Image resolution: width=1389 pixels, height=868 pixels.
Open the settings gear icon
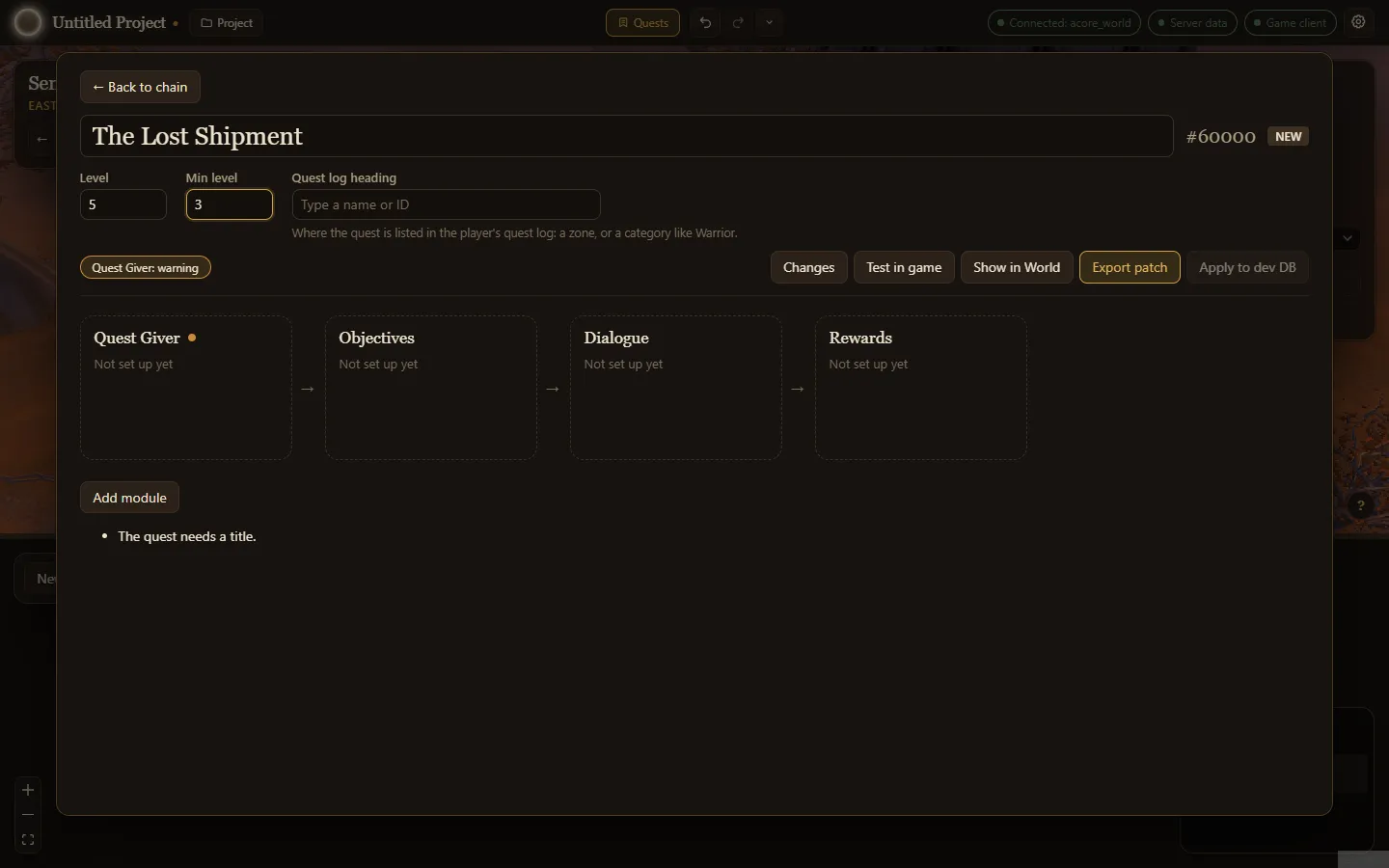tap(1359, 22)
